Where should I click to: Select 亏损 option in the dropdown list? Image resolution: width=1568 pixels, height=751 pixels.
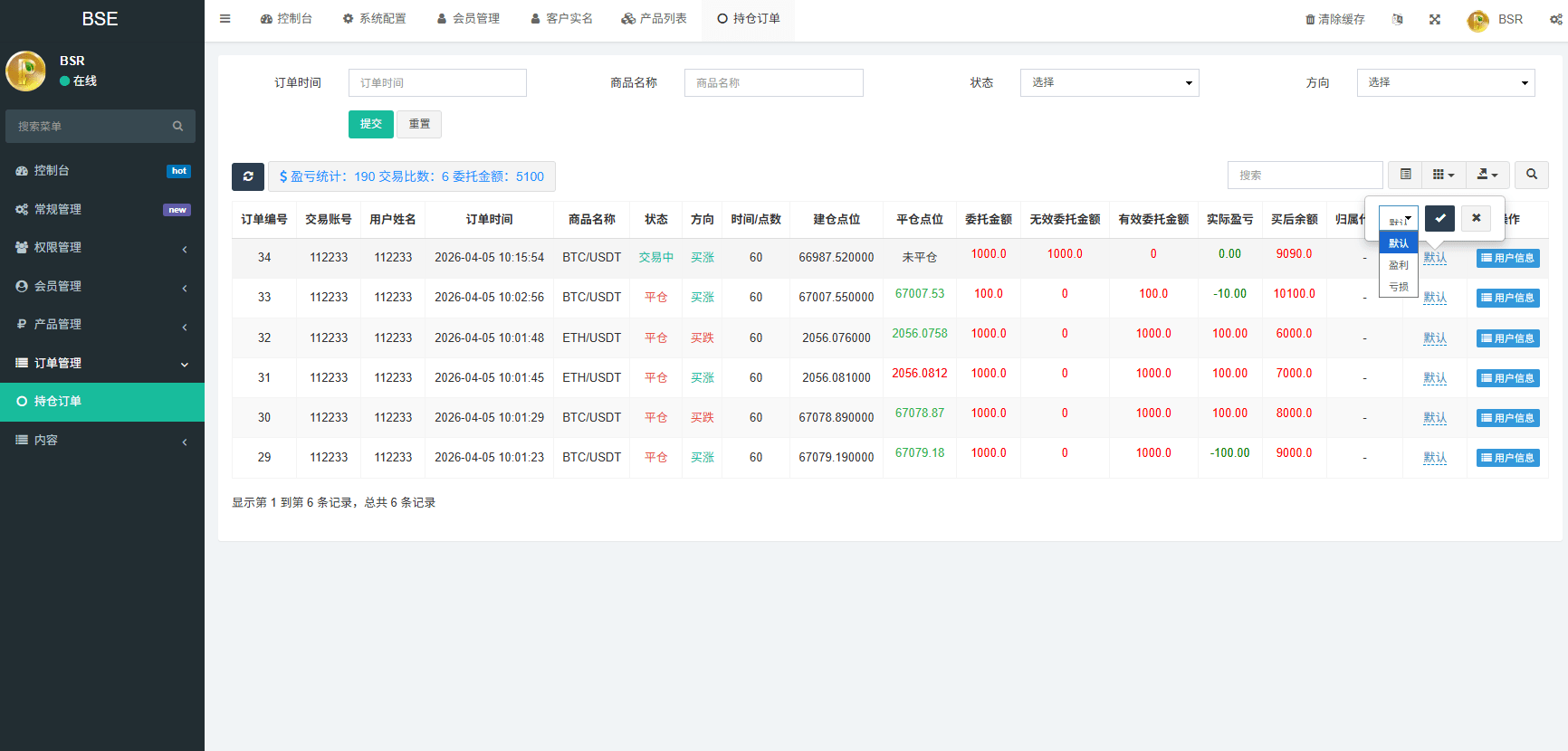point(1399,287)
